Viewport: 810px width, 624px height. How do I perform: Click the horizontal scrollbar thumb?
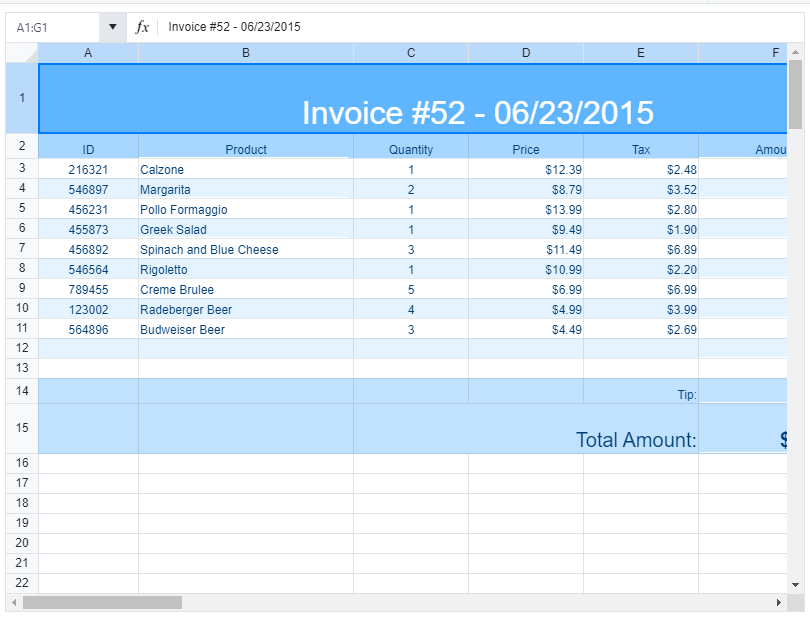pos(102,603)
